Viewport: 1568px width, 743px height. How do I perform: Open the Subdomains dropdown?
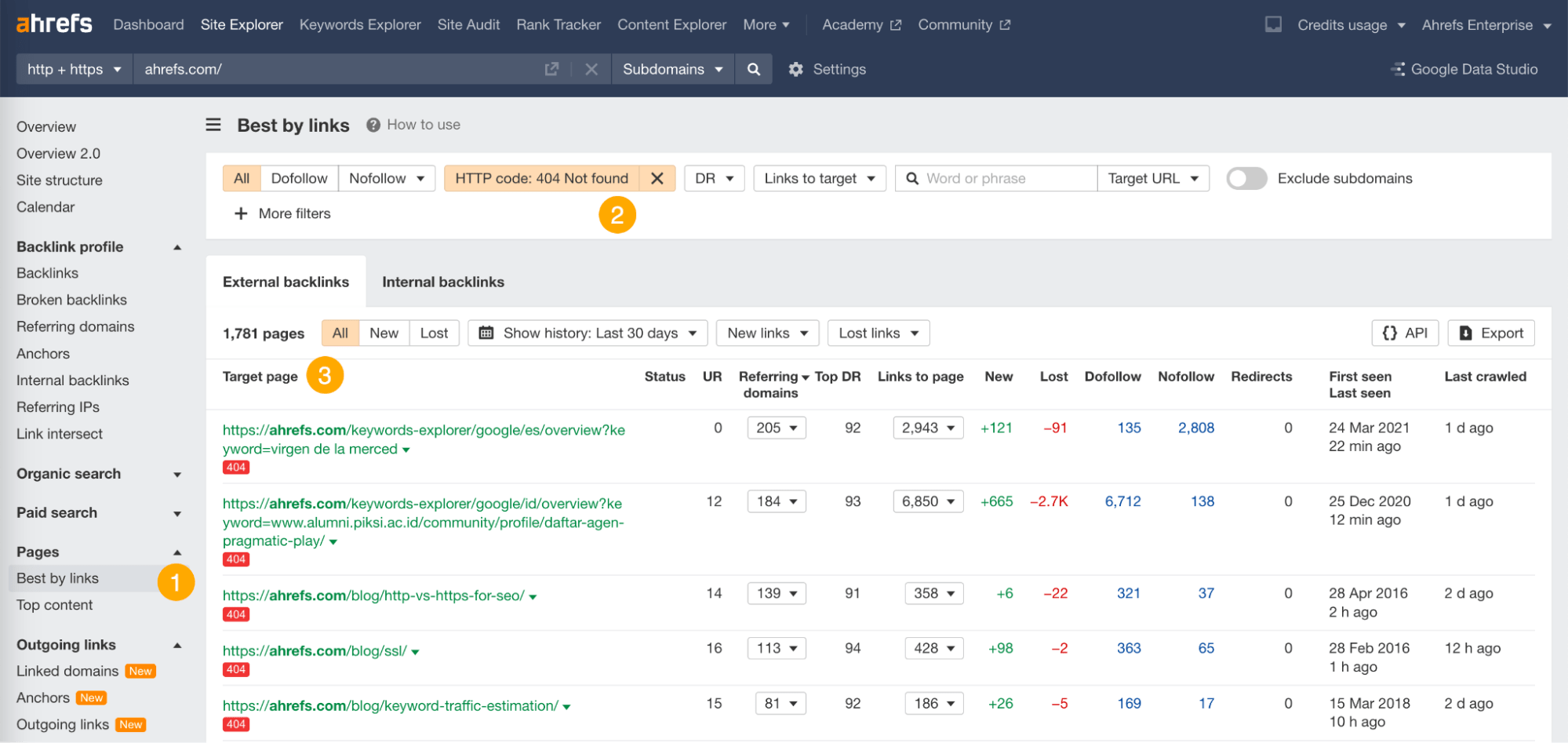click(672, 69)
